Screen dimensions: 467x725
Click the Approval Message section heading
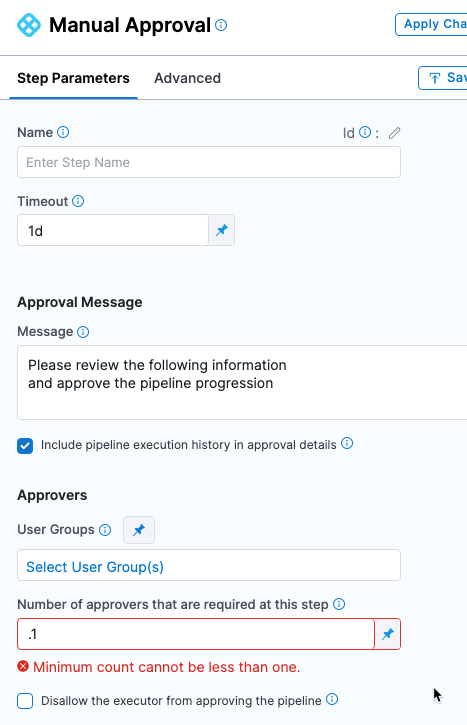click(80, 302)
